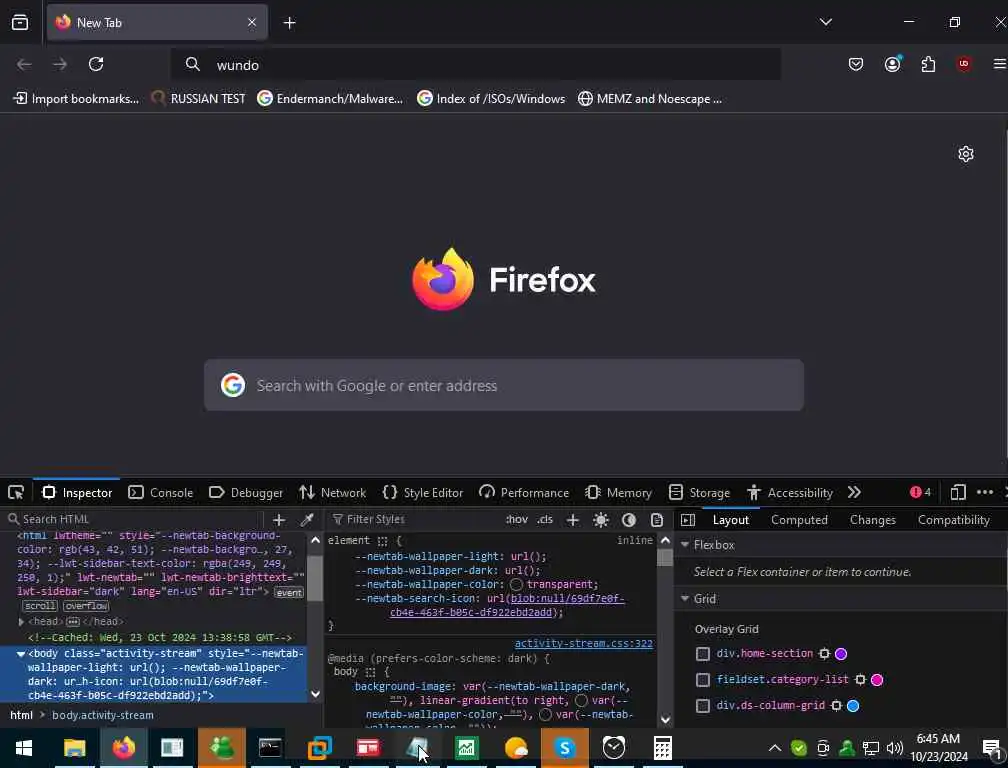
Task: Click the Import bookmarks button
Action: (x=76, y=99)
